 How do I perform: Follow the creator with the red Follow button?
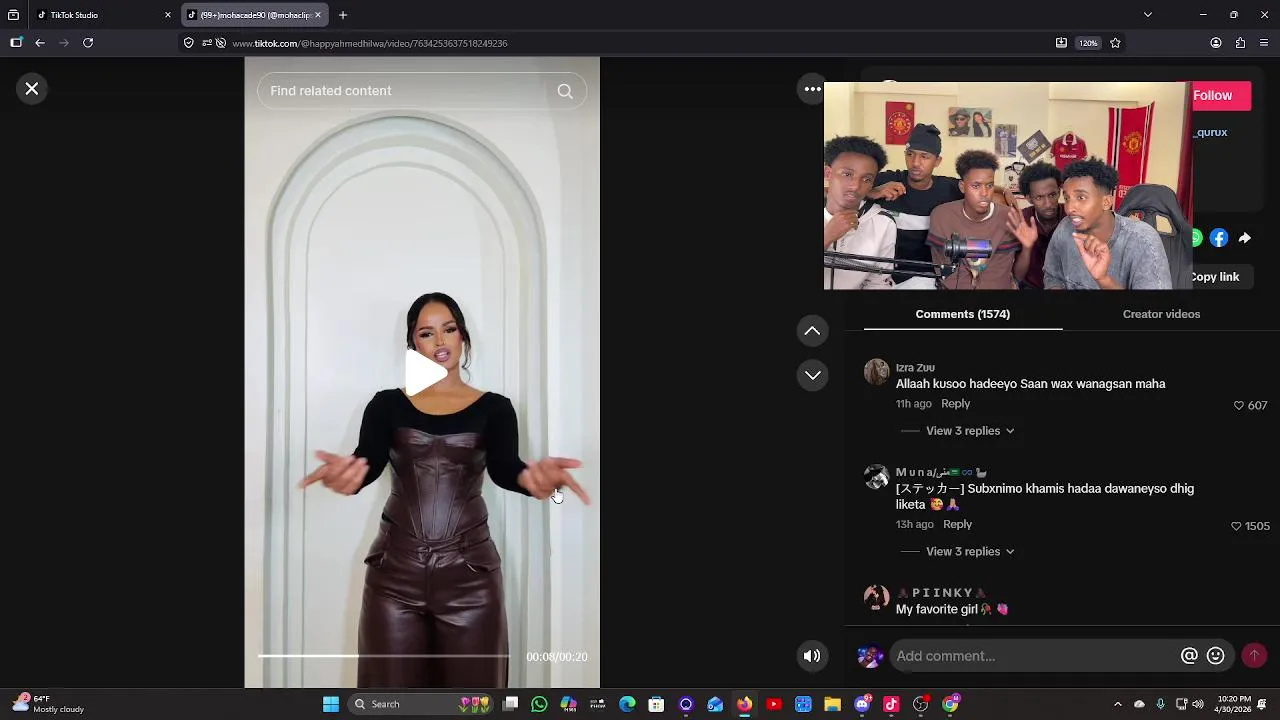(x=1221, y=95)
